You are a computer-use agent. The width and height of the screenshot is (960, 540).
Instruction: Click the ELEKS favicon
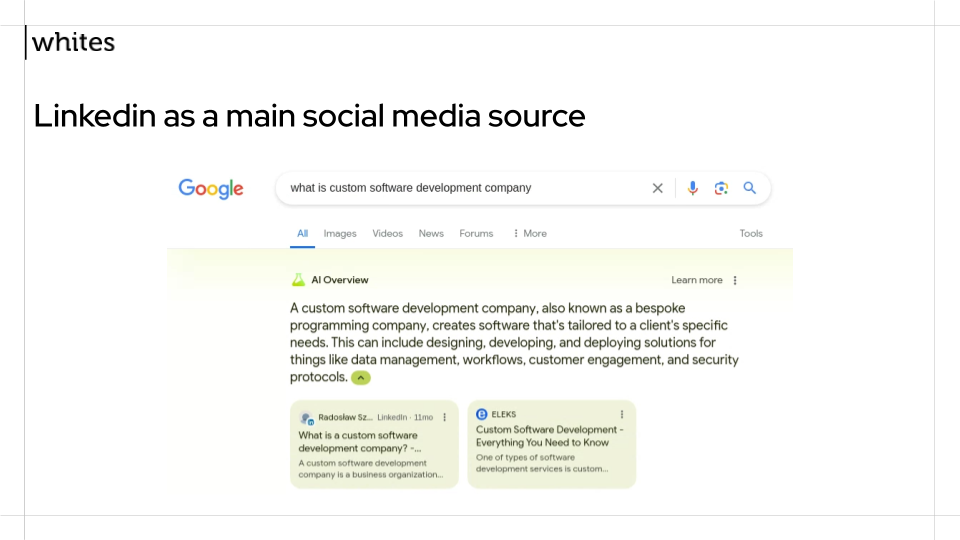pos(482,414)
